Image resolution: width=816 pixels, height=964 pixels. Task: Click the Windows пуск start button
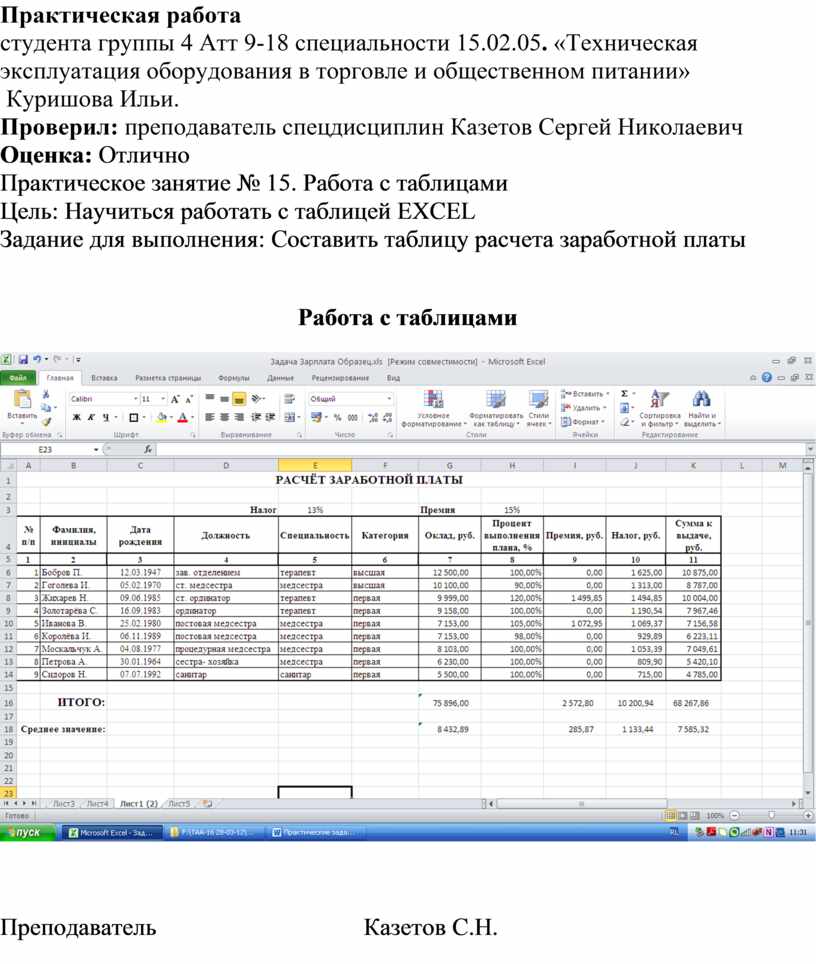pyautogui.click(x=28, y=832)
